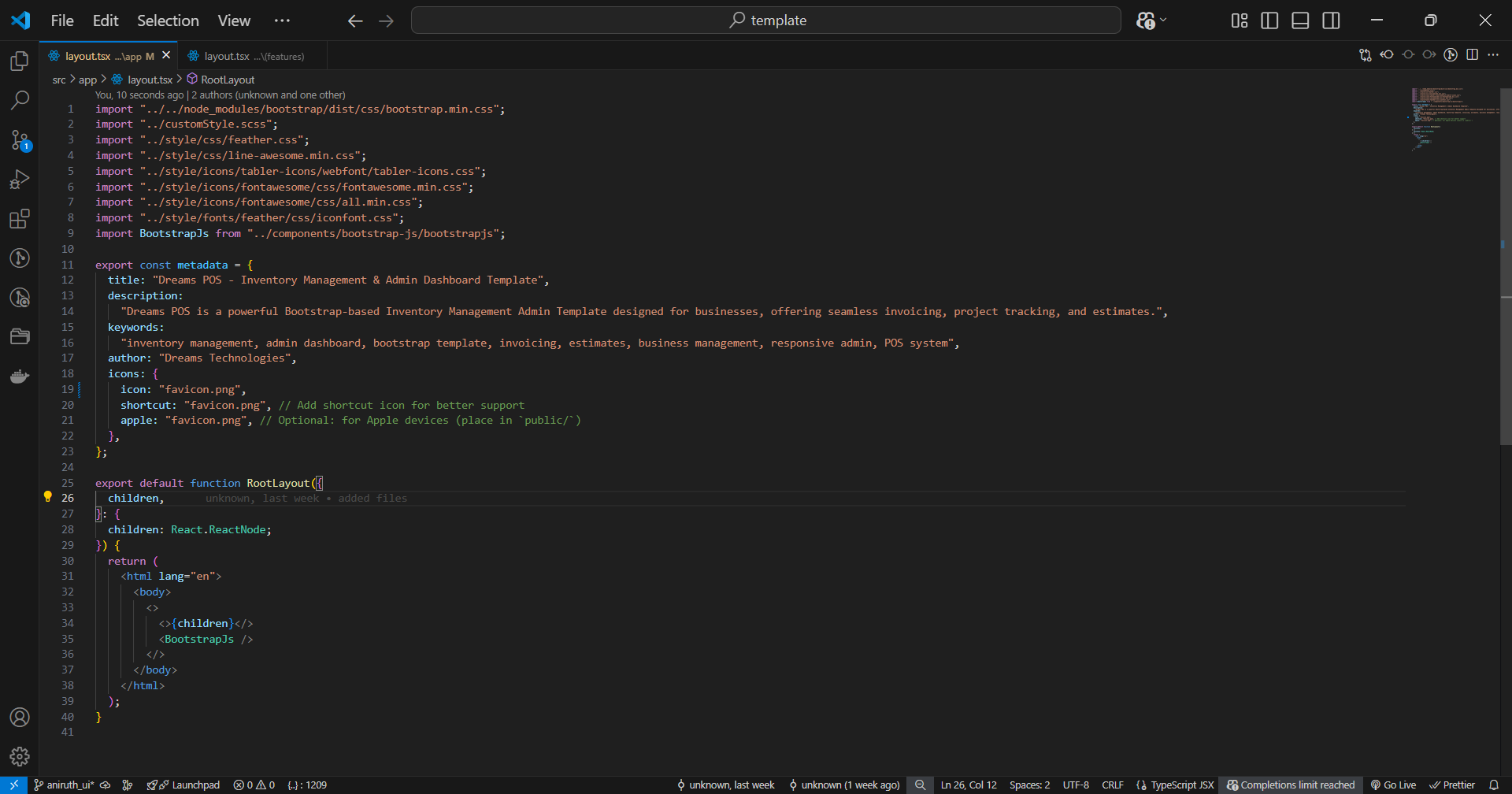
Task: Open the Extensions view in the activity bar
Action: tap(20, 219)
